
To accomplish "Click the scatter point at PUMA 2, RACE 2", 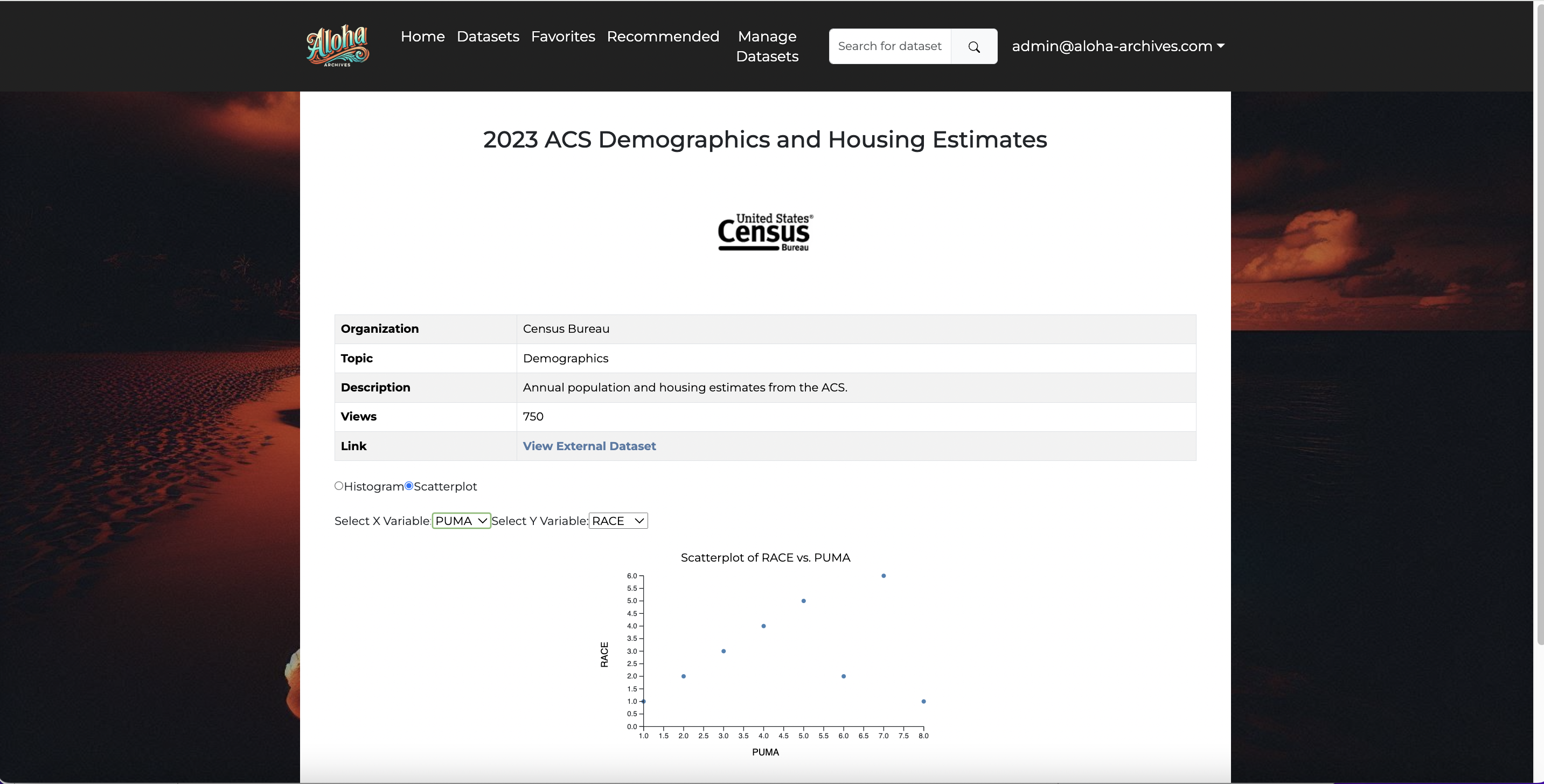I will point(683,676).
